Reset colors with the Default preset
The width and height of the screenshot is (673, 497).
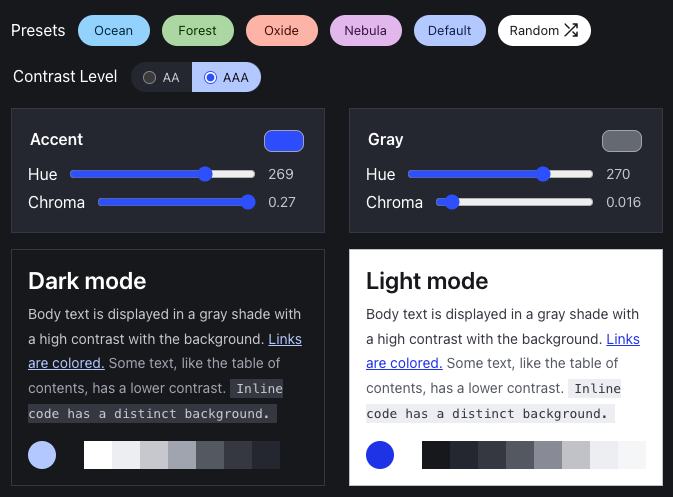point(449,31)
